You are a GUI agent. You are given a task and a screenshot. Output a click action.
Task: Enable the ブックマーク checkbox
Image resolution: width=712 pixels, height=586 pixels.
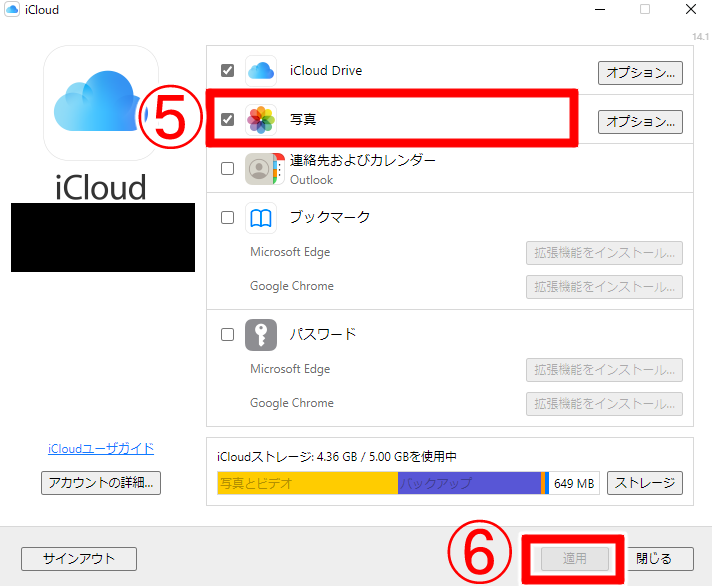[x=227, y=218]
